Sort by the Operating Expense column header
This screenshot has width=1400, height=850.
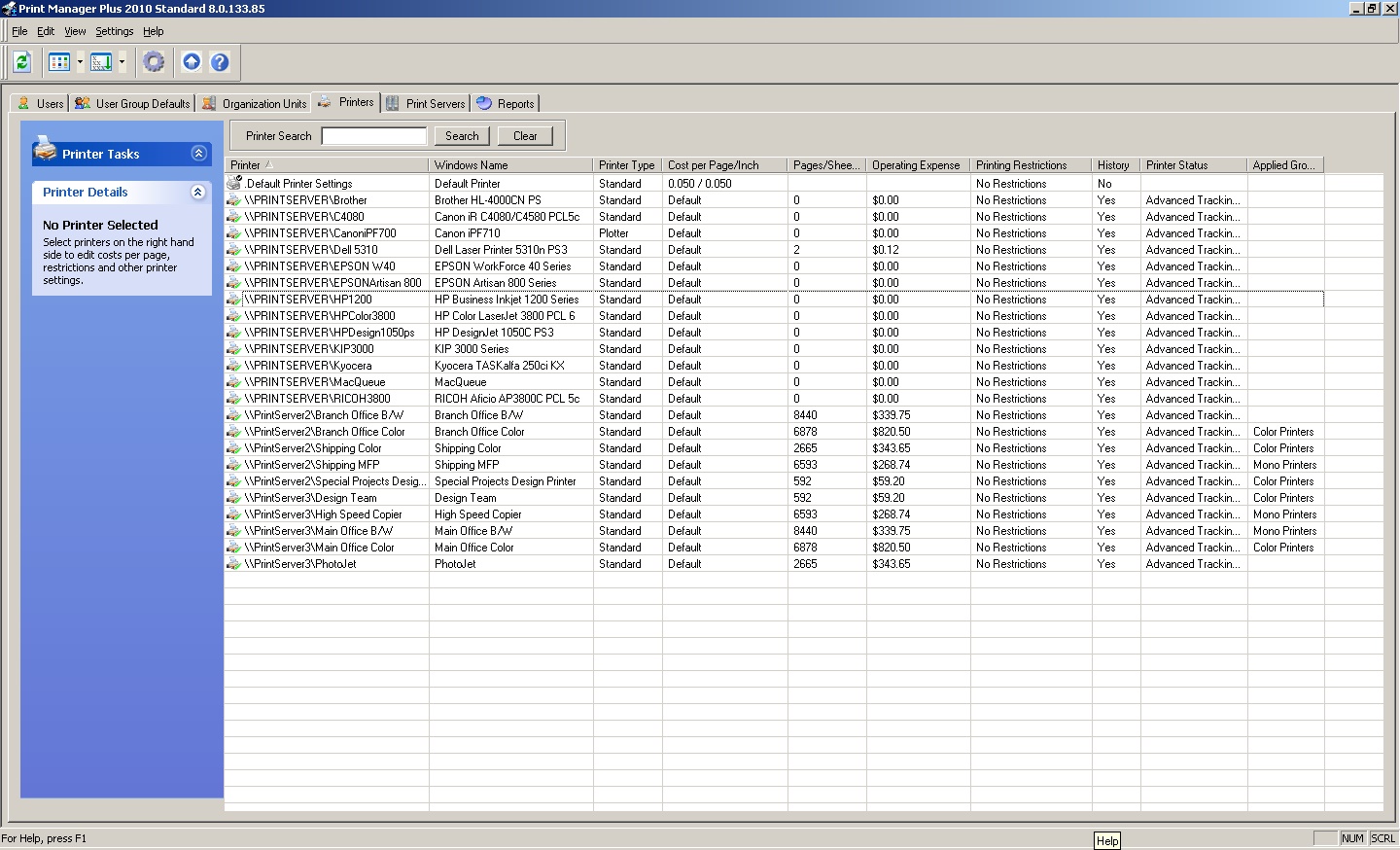tap(916, 165)
